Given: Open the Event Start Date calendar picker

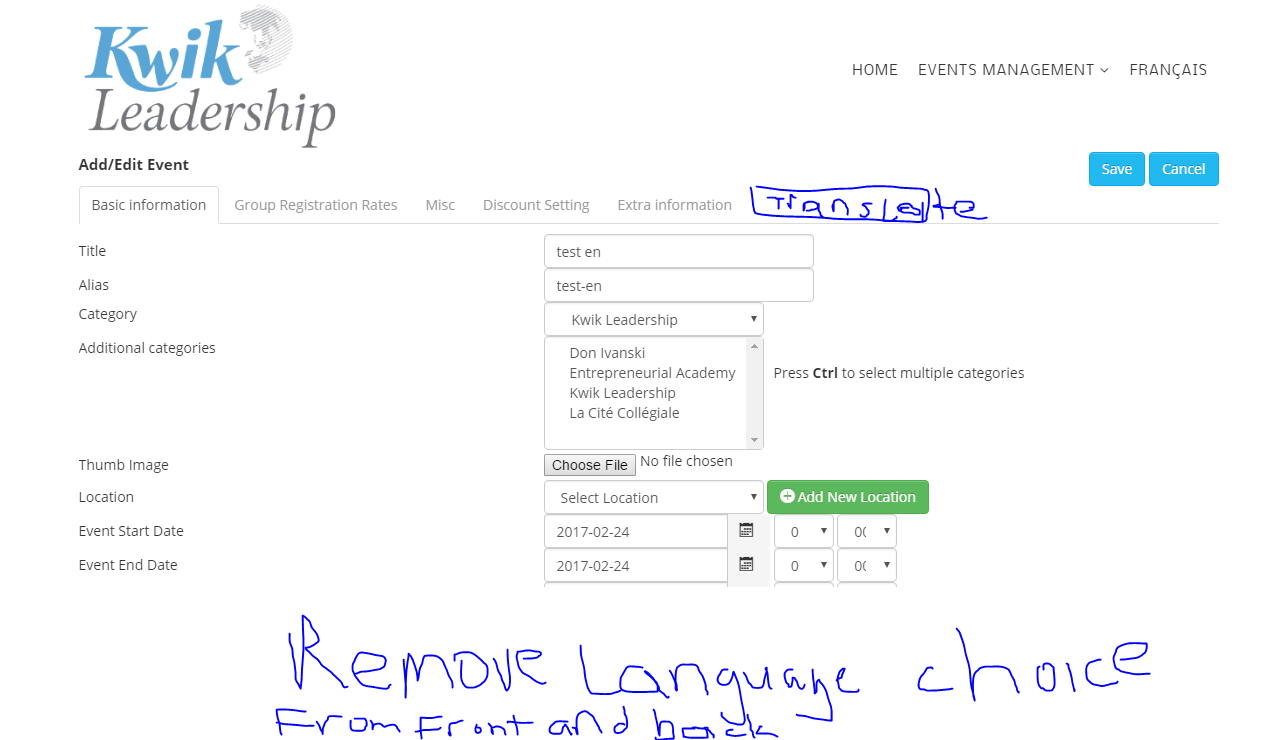Looking at the screenshot, I should point(746,531).
